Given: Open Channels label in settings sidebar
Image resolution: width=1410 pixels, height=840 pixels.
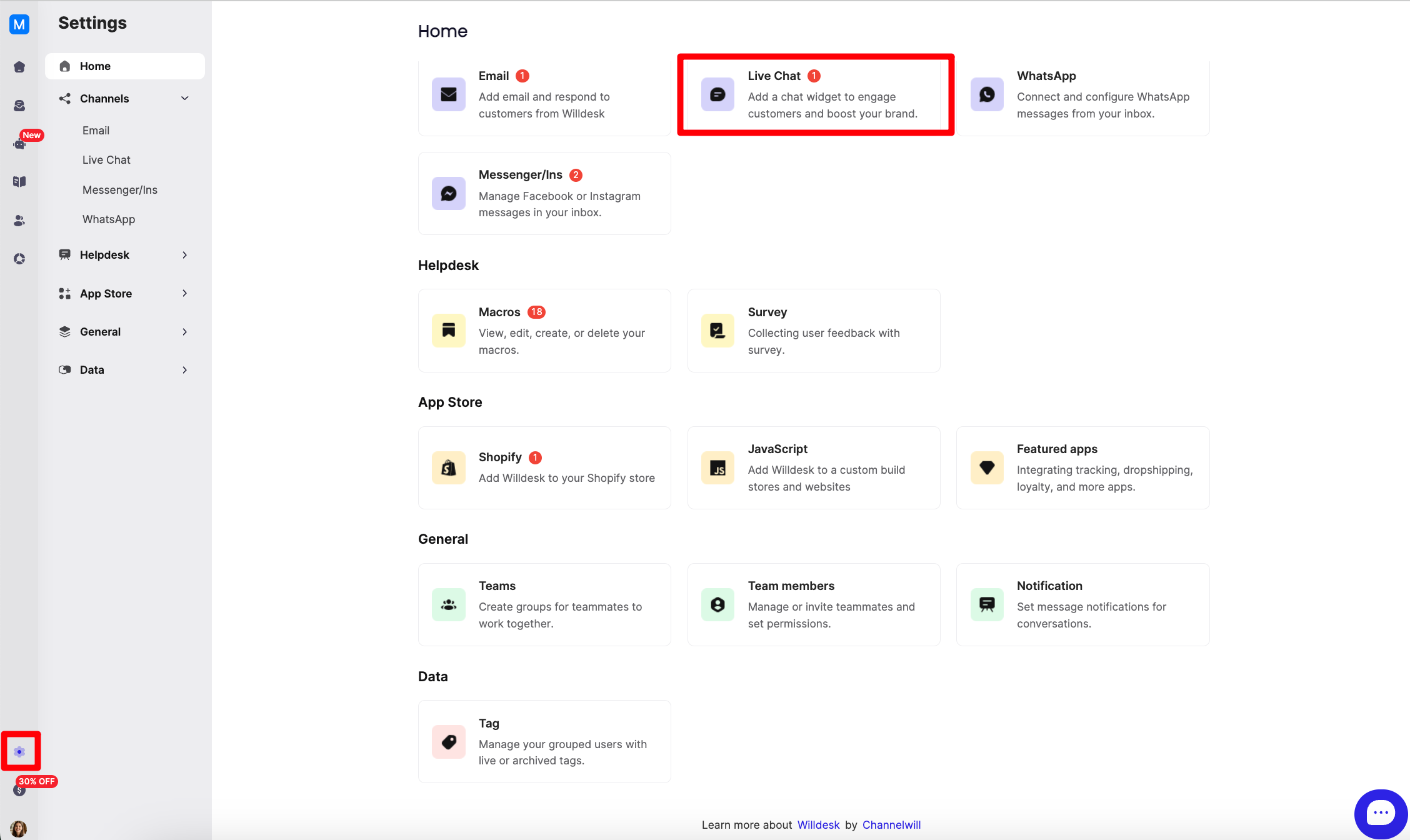Looking at the screenshot, I should [x=104, y=99].
